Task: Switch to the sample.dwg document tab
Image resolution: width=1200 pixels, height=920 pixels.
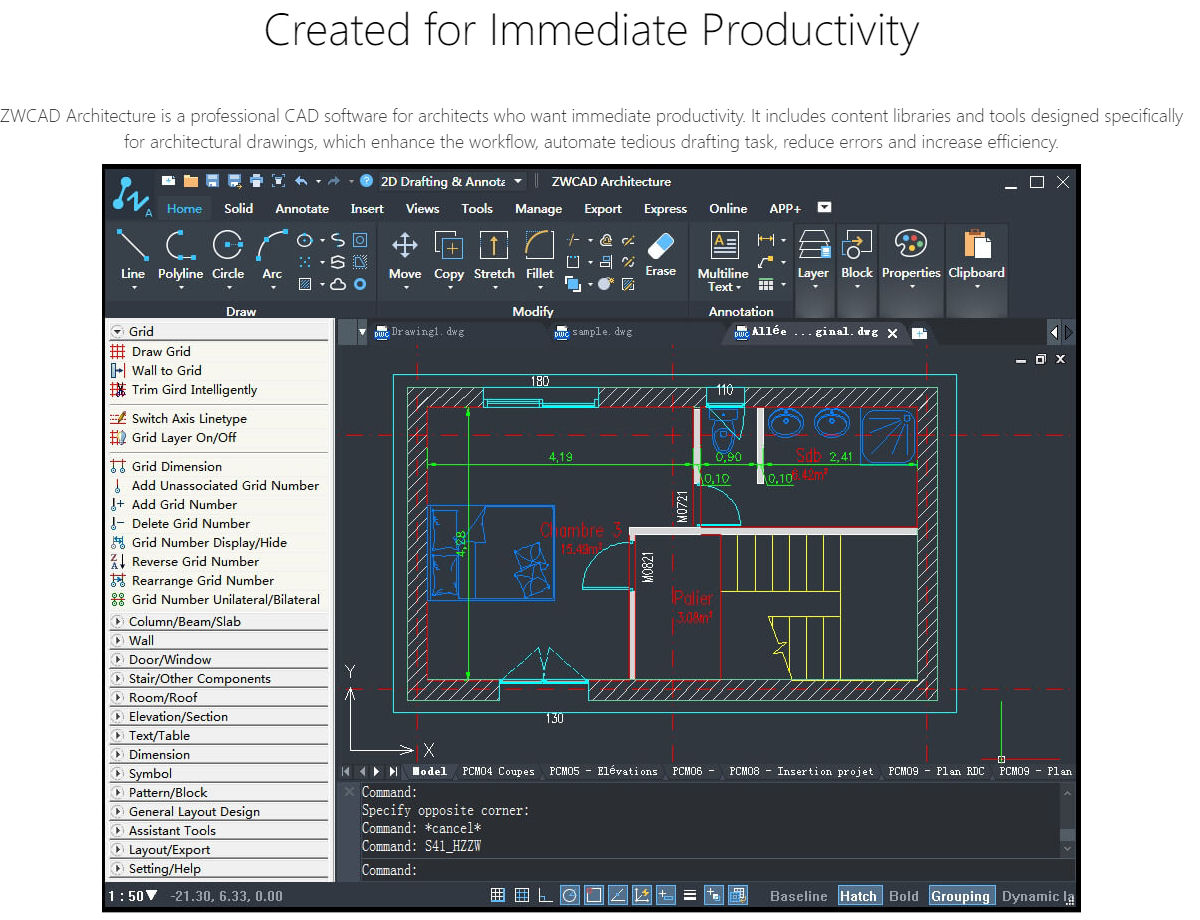Action: point(594,332)
